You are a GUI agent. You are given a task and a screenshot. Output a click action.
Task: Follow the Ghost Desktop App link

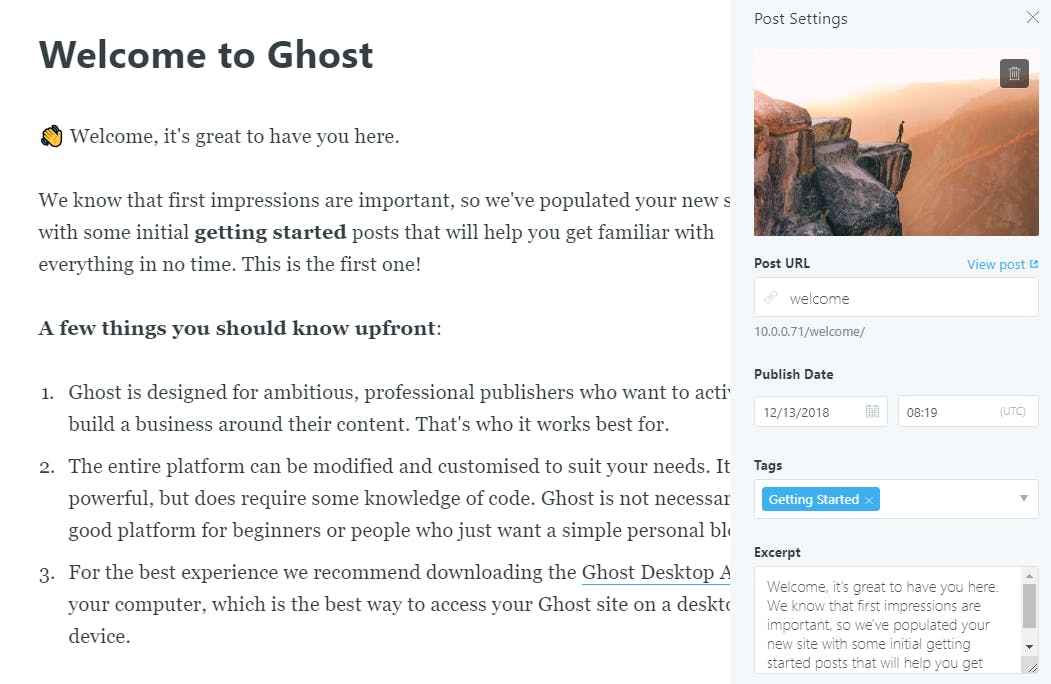[656, 573]
